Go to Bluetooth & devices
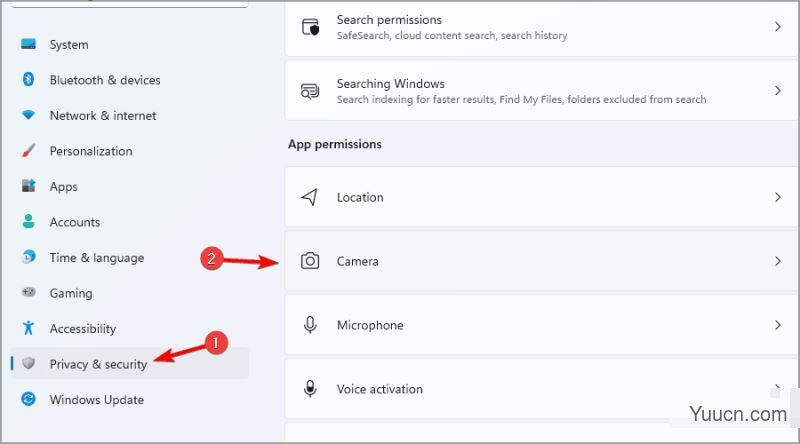800x444 pixels. tap(130, 80)
